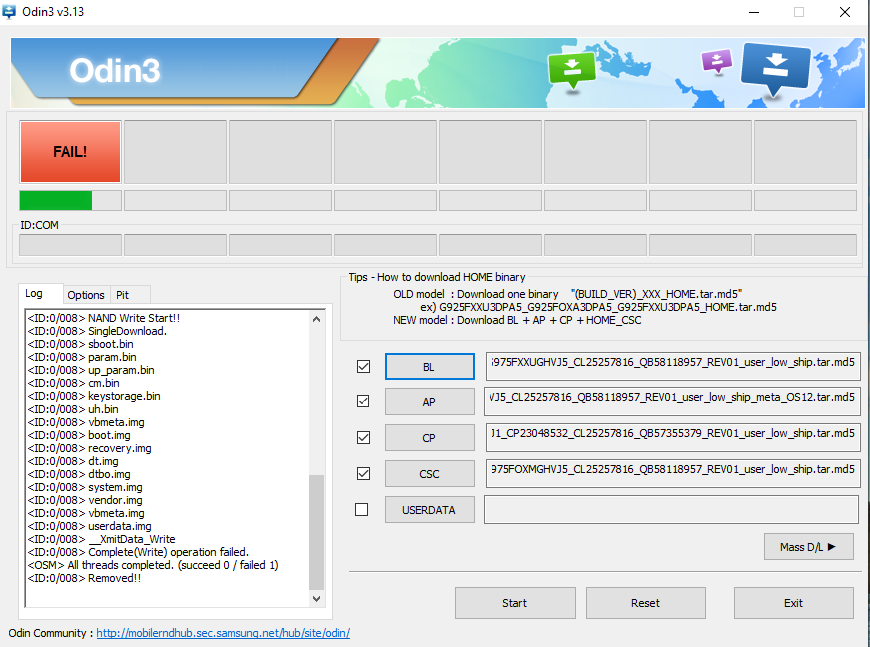
Task: Select log line 'Removed!!'
Action: coord(84,578)
